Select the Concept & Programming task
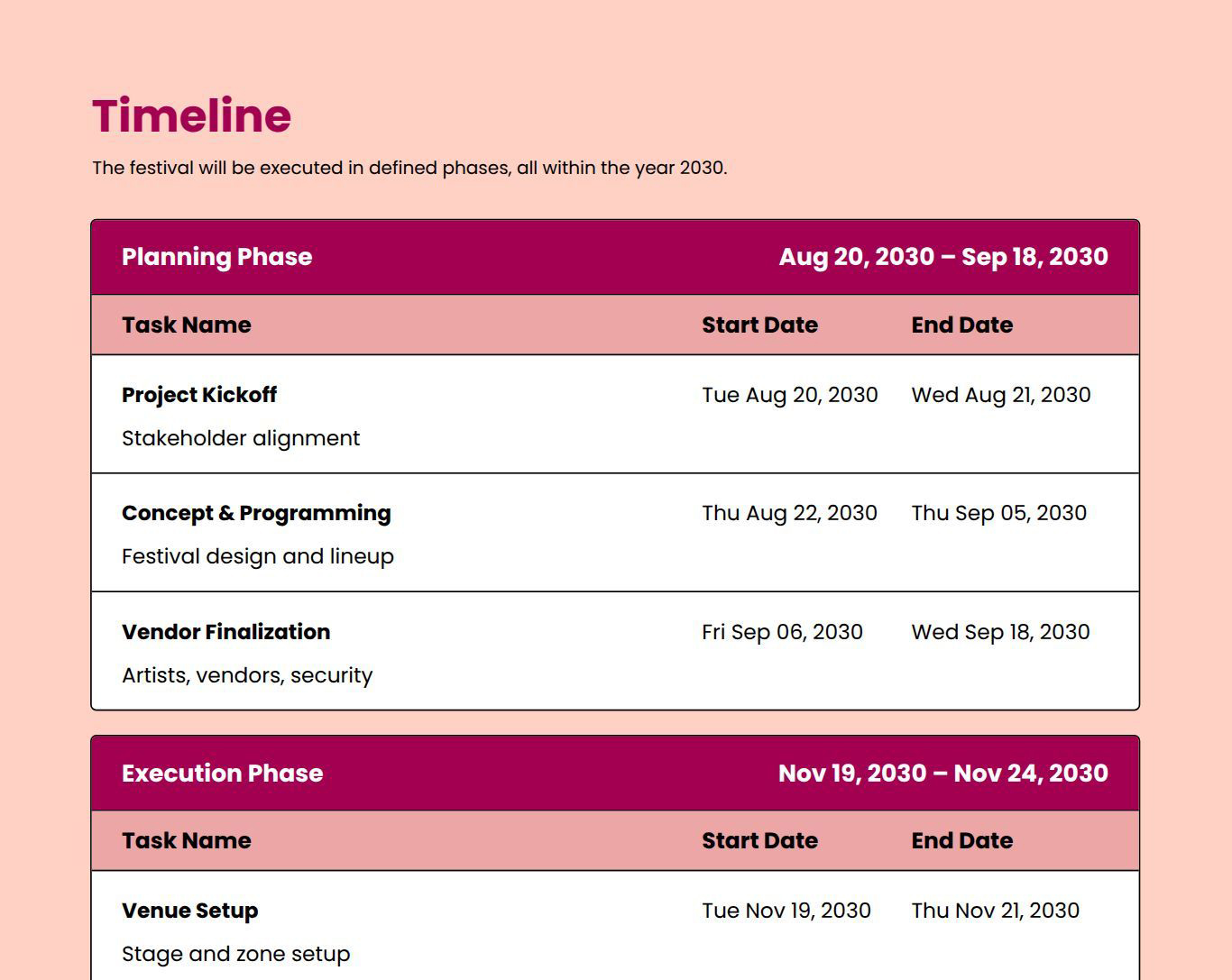The height and width of the screenshot is (980, 1232). coord(256,513)
